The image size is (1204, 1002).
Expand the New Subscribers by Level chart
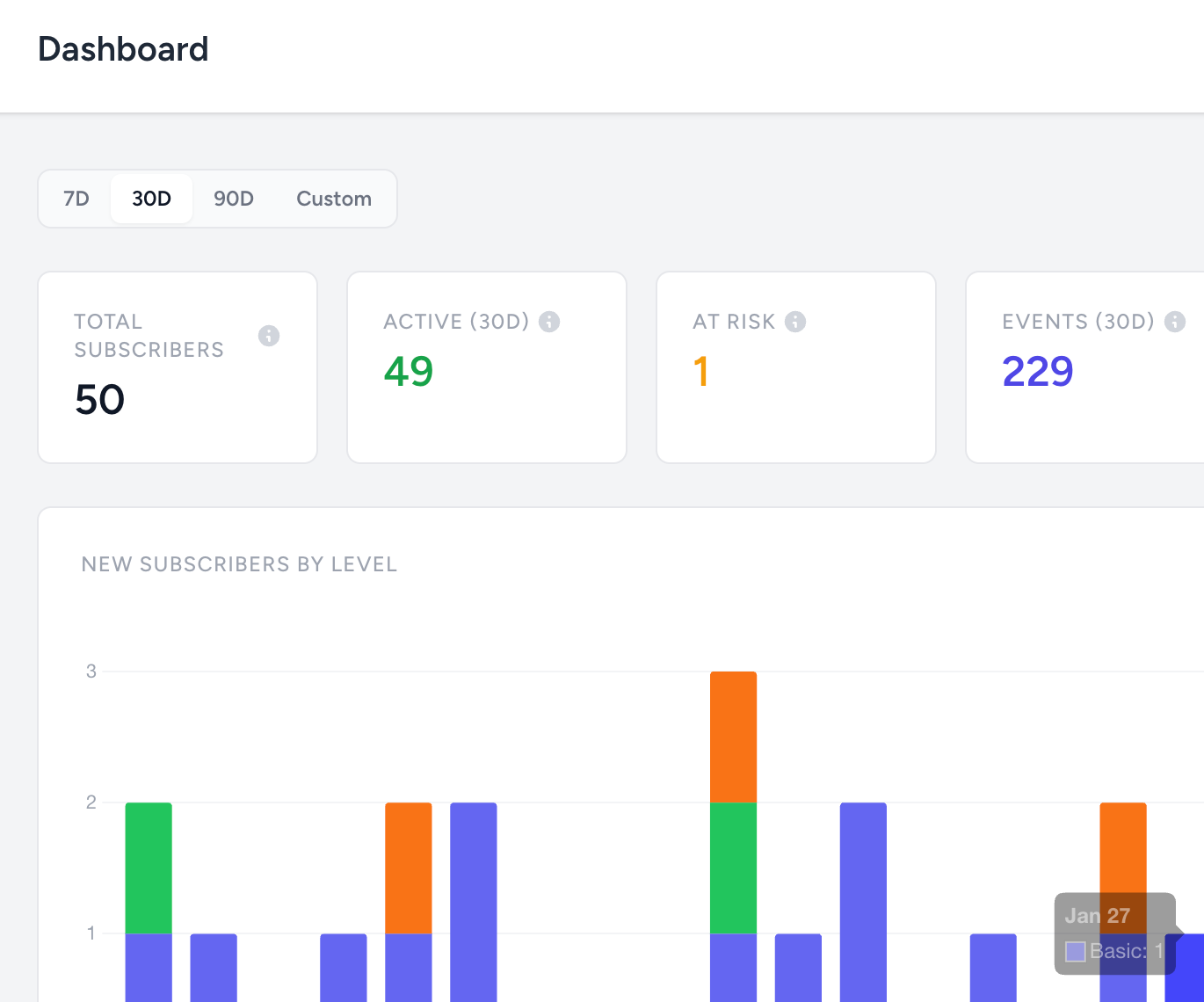coord(239,564)
